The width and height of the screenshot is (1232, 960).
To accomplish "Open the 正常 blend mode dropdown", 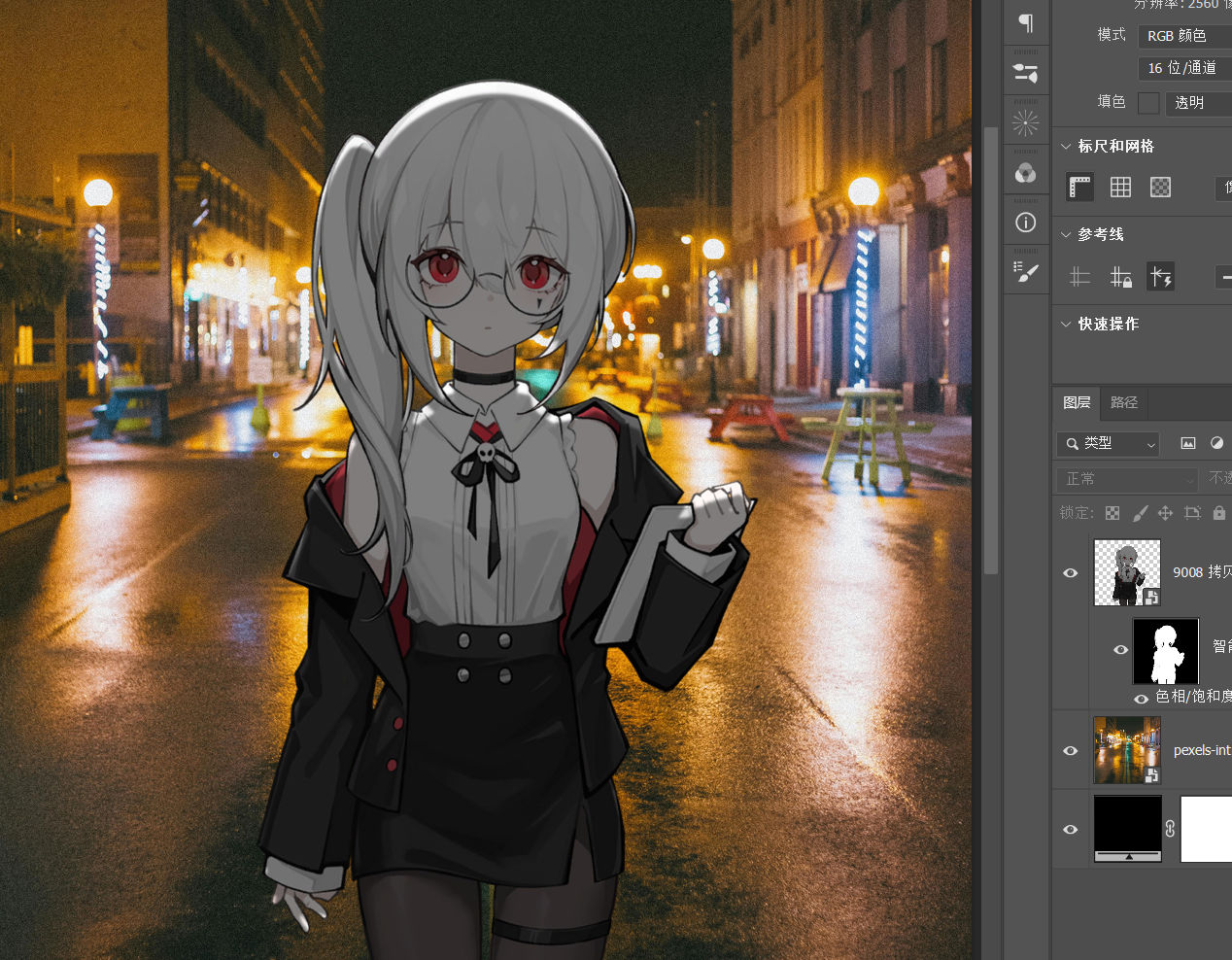I will coord(1127,479).
